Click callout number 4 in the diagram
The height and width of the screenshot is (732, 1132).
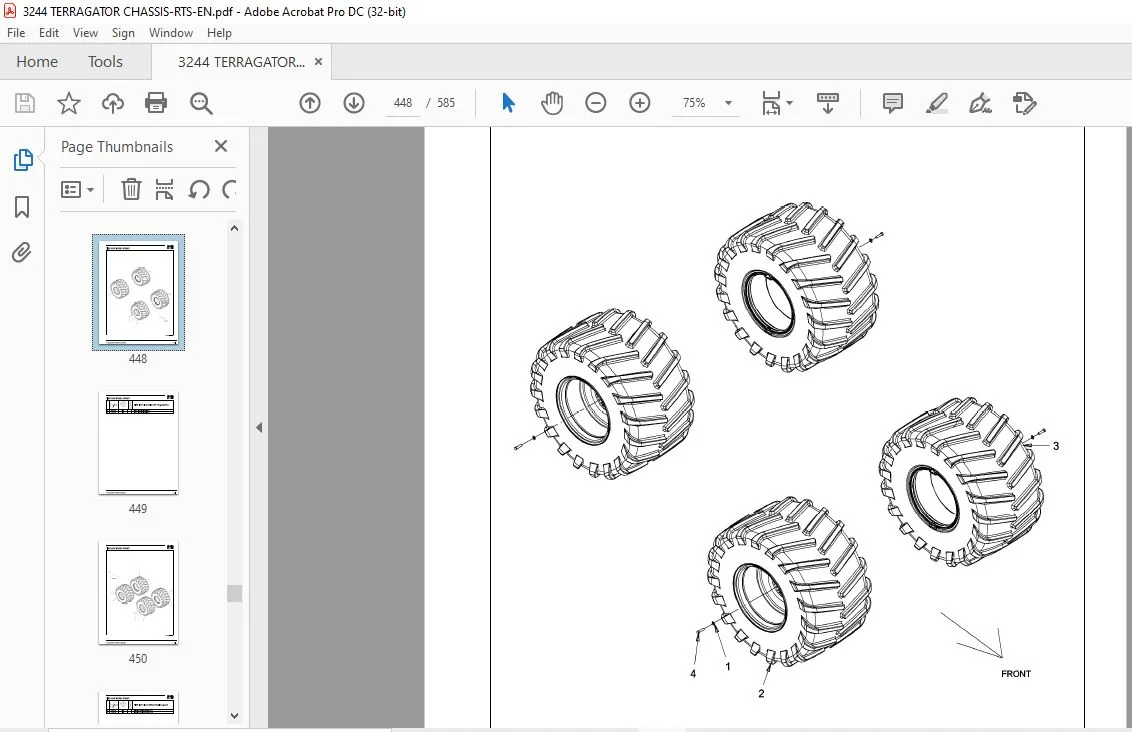pyautogui.click(x=693, y=674)
